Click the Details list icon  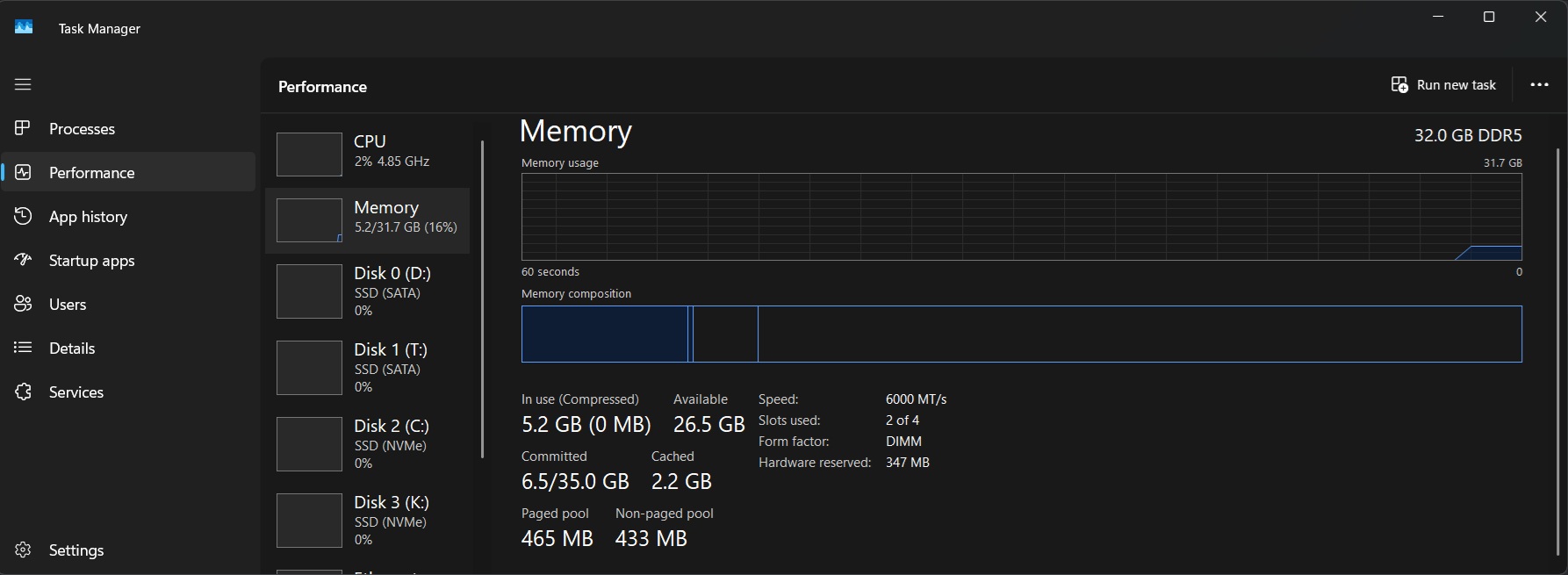(x=23, y=348)
